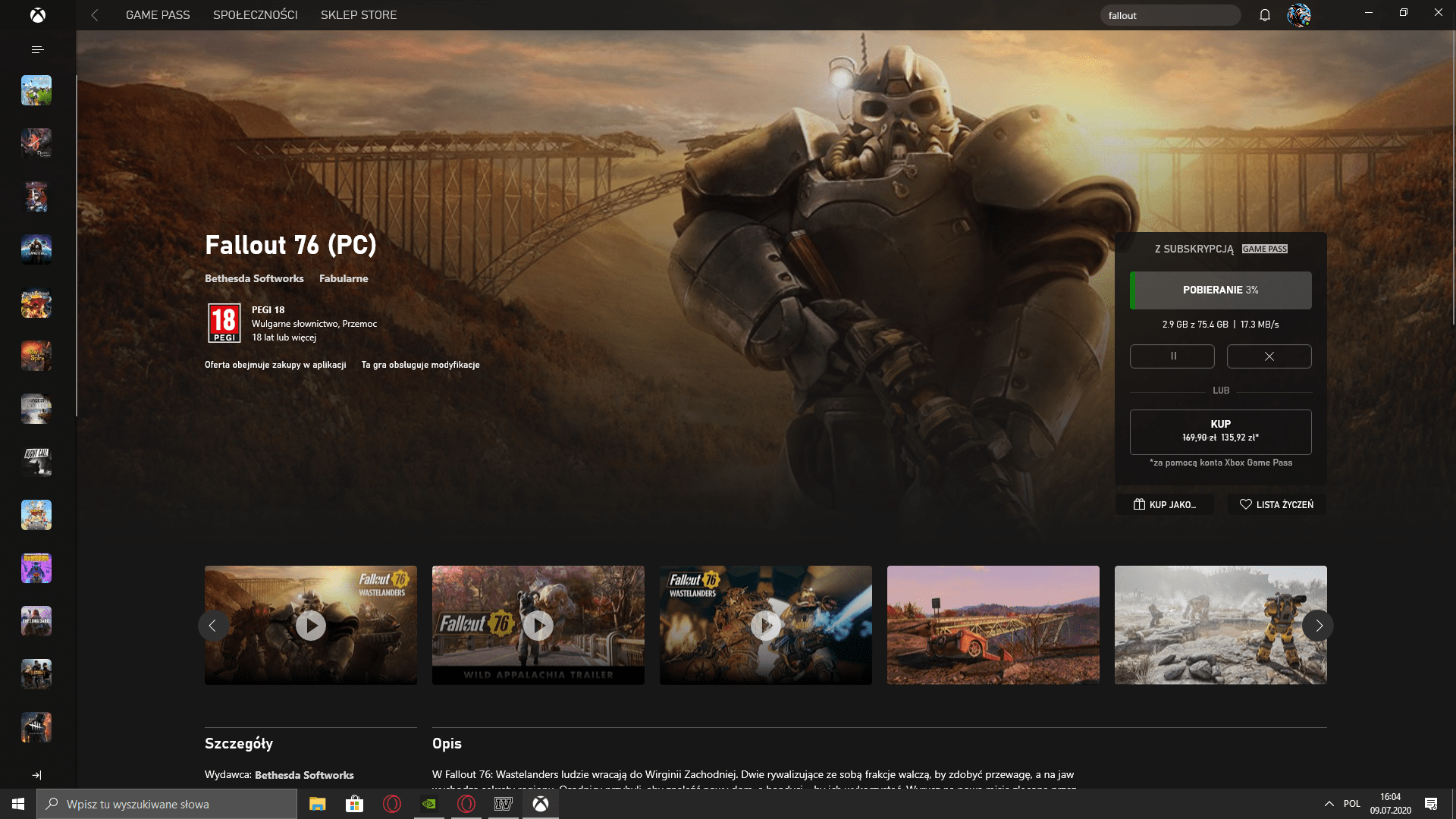Toggle the sidebar hamburger menu
The height and width of the screenshot is (819, 1456).
pos(37,50)
